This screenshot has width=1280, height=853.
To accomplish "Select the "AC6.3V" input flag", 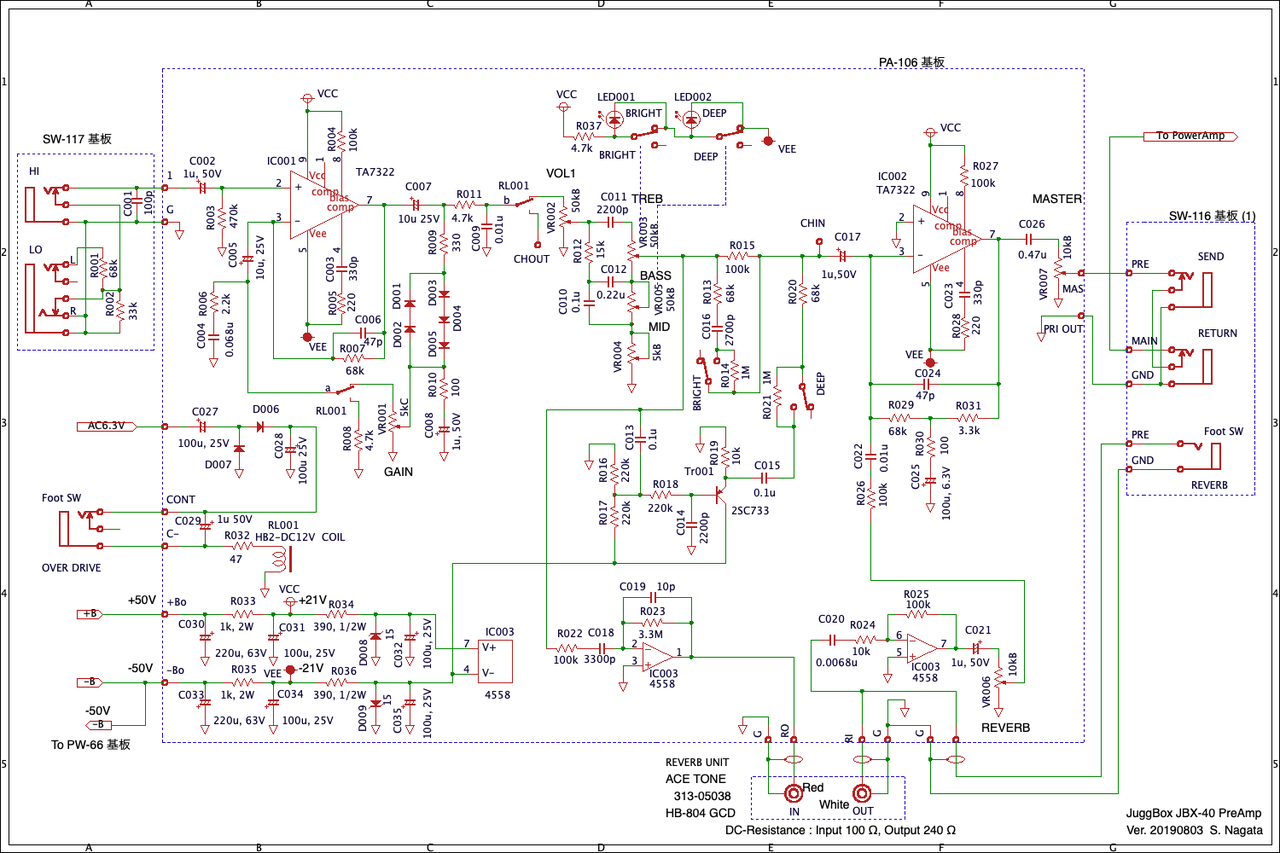I will tap(108, 426).
